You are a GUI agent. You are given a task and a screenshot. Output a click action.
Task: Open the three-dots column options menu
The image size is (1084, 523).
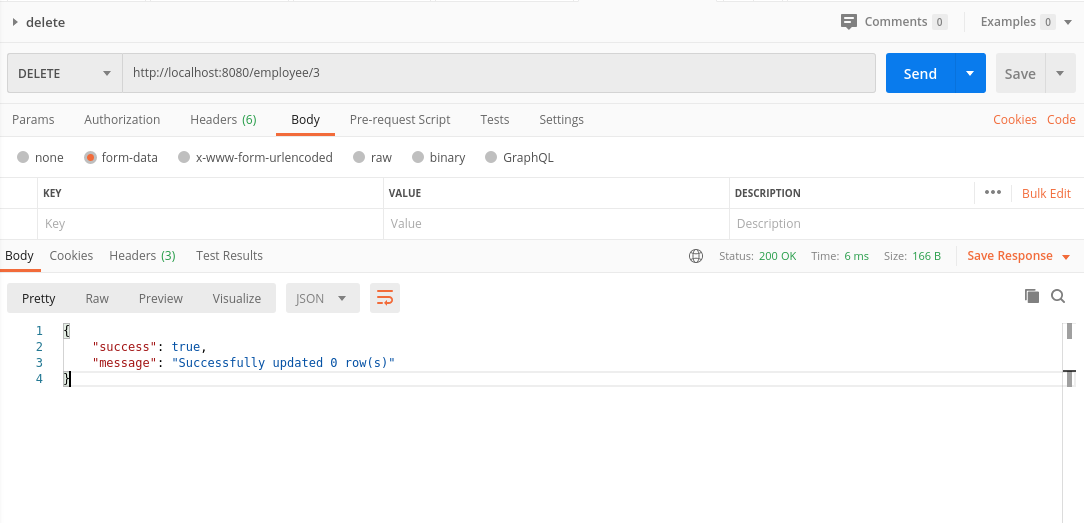(992, 193)
